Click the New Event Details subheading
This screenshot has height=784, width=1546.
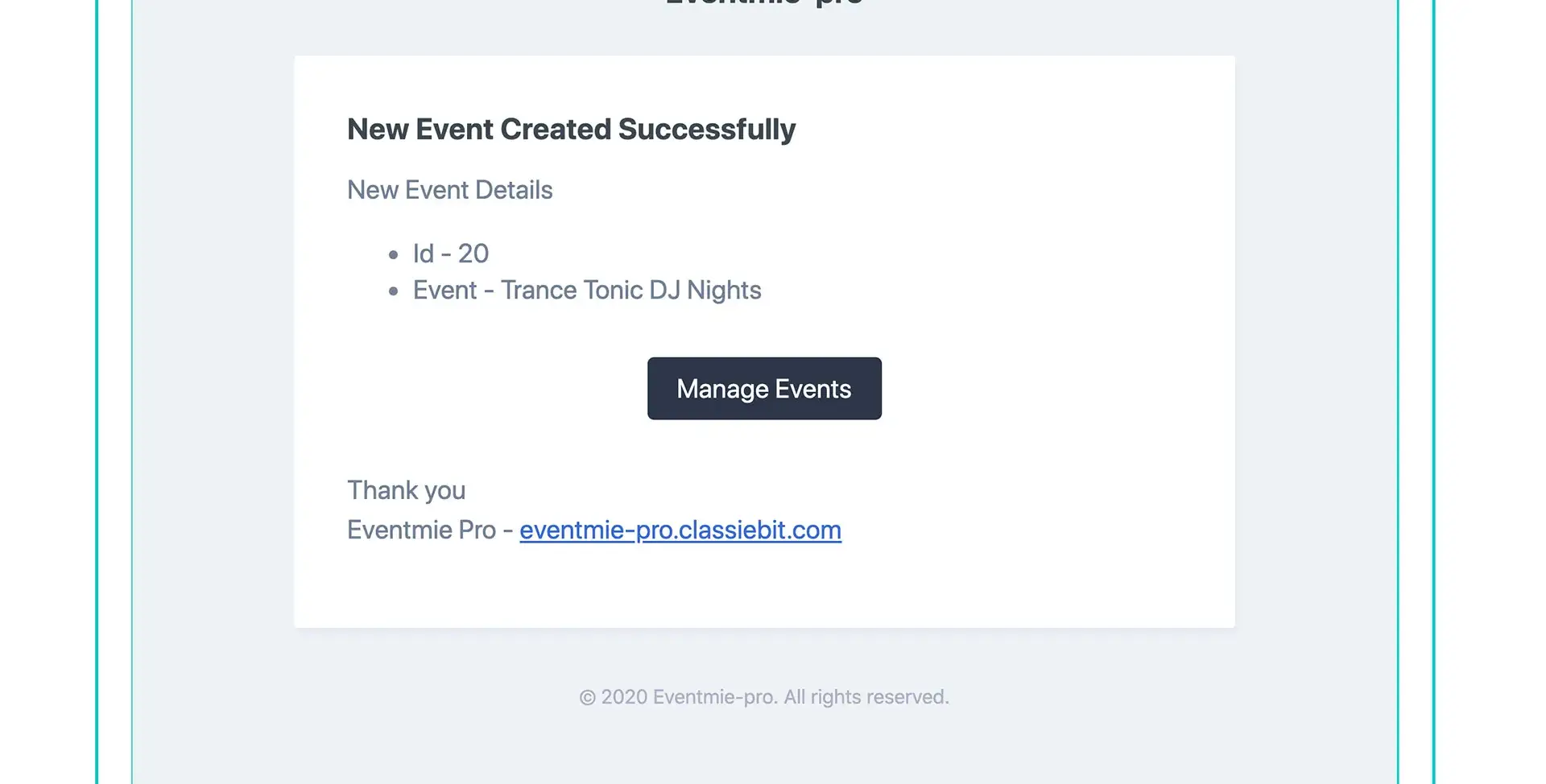[x=449, y=190]
